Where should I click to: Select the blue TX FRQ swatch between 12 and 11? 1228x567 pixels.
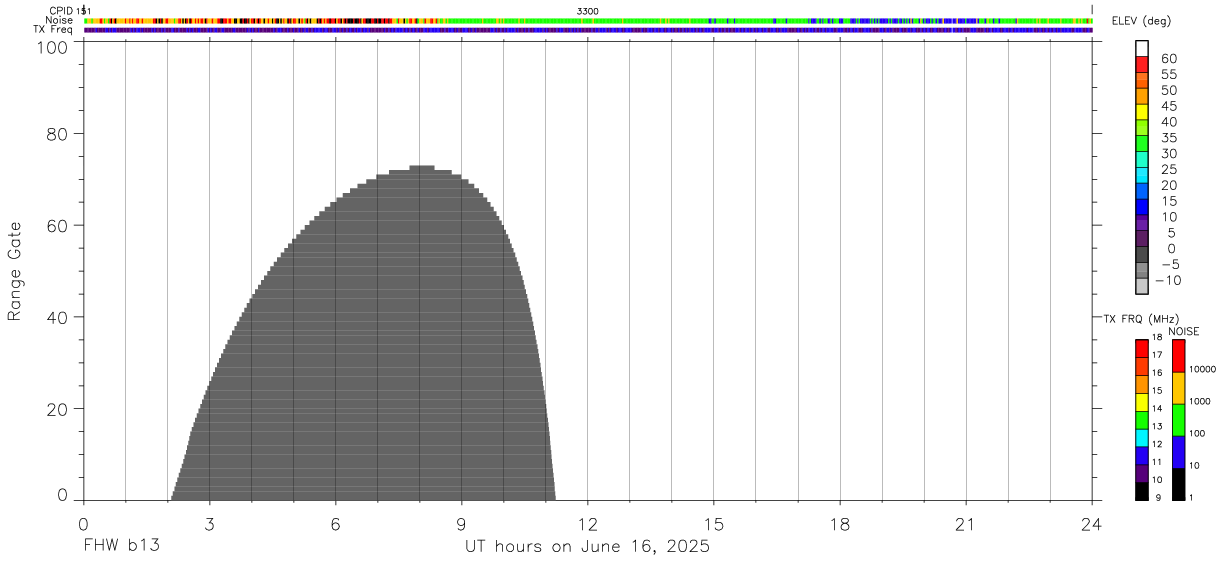(x=1141, y=456)
